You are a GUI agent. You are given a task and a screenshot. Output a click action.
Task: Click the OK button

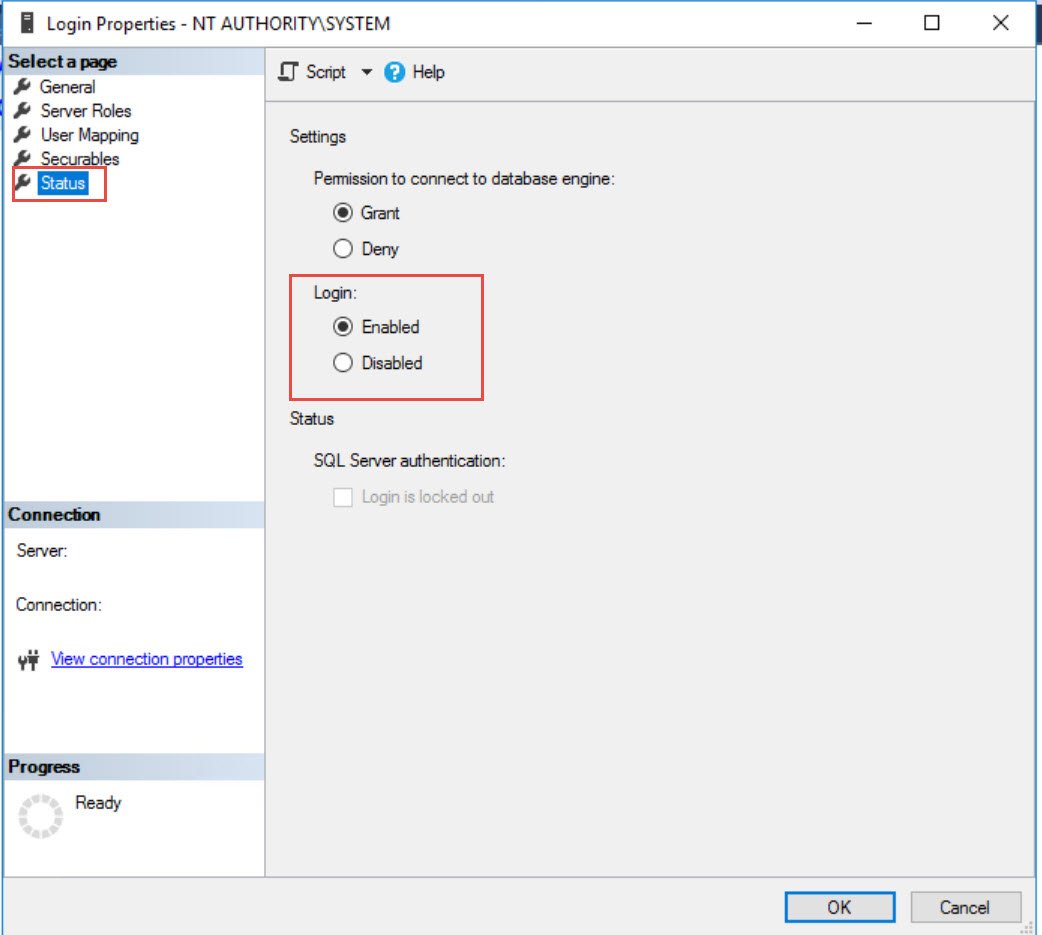point(840,907)
